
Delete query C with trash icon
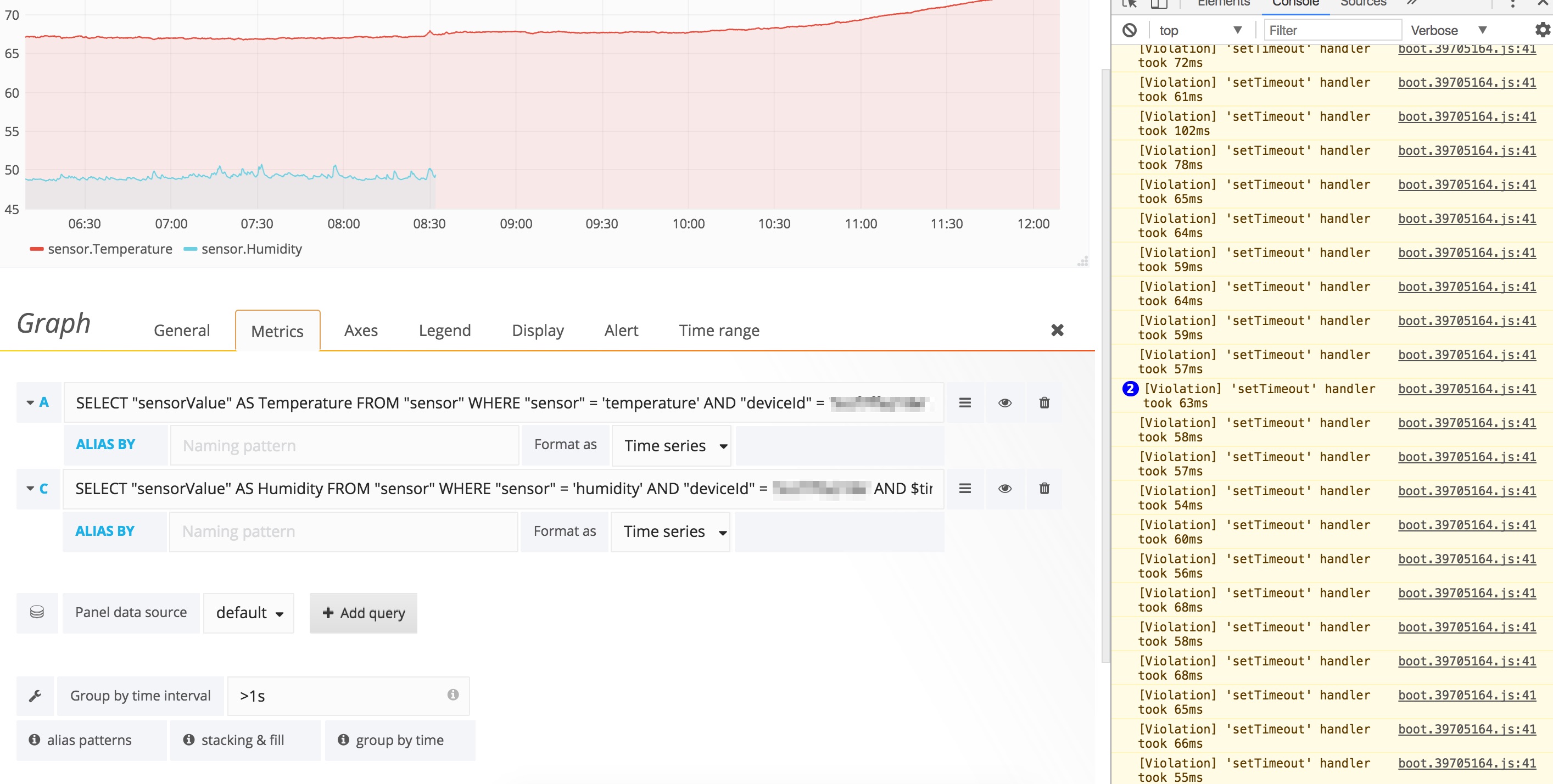(x=1044, y=488)
